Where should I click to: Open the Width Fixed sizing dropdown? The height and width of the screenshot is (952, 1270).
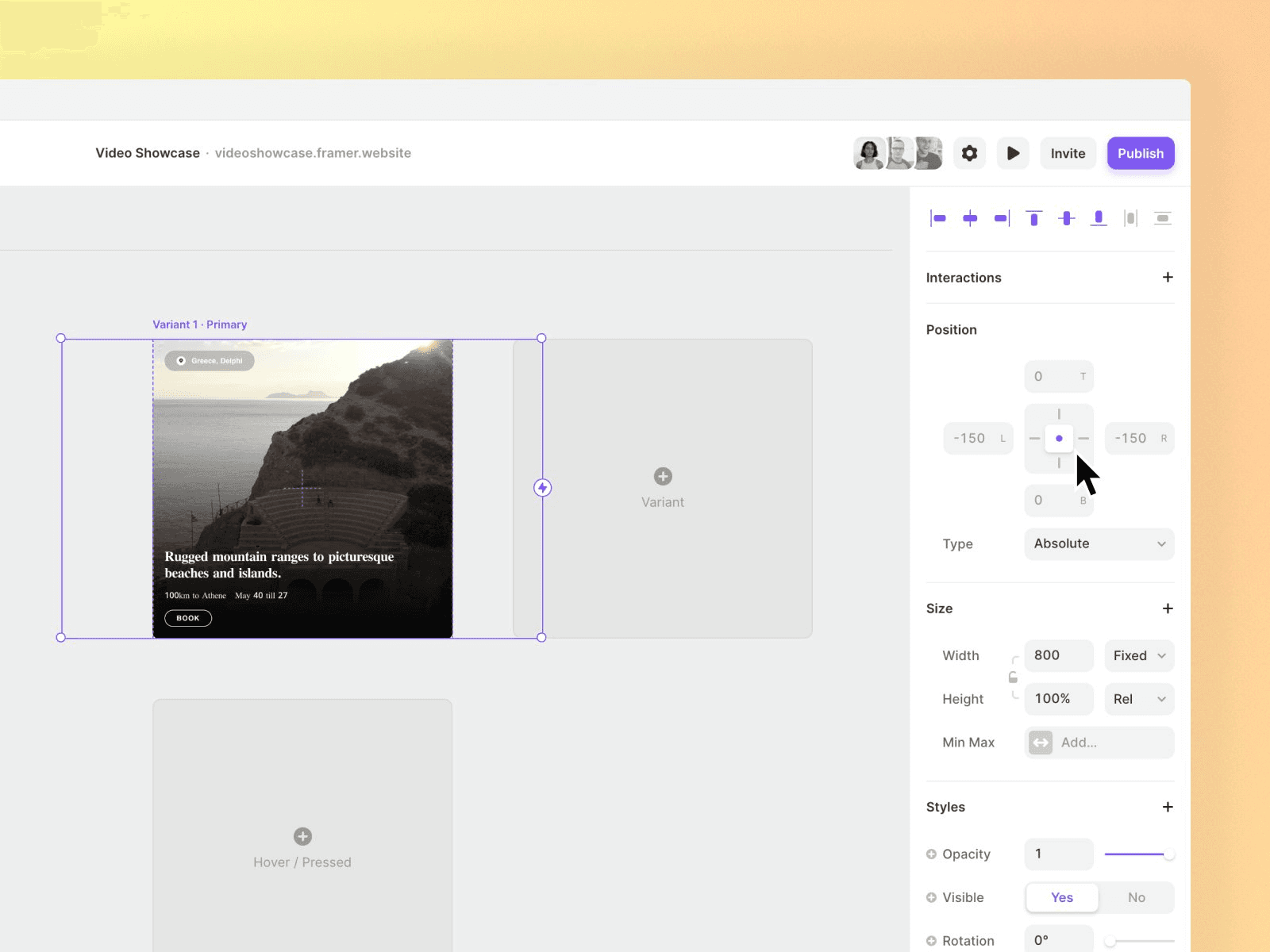[x=1139, y=655]
